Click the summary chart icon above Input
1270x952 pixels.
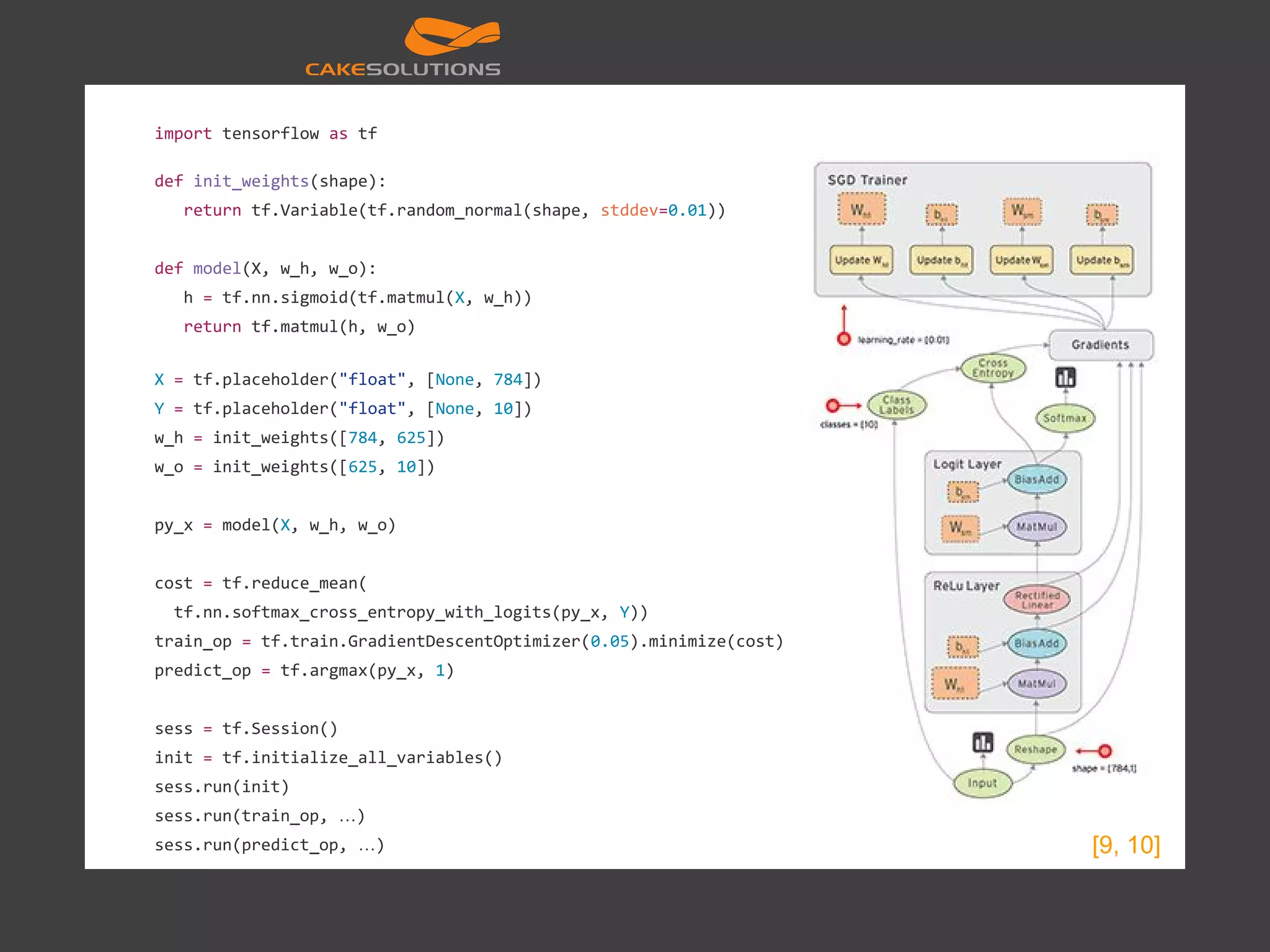pyautogui.click(x=983, y=742)
